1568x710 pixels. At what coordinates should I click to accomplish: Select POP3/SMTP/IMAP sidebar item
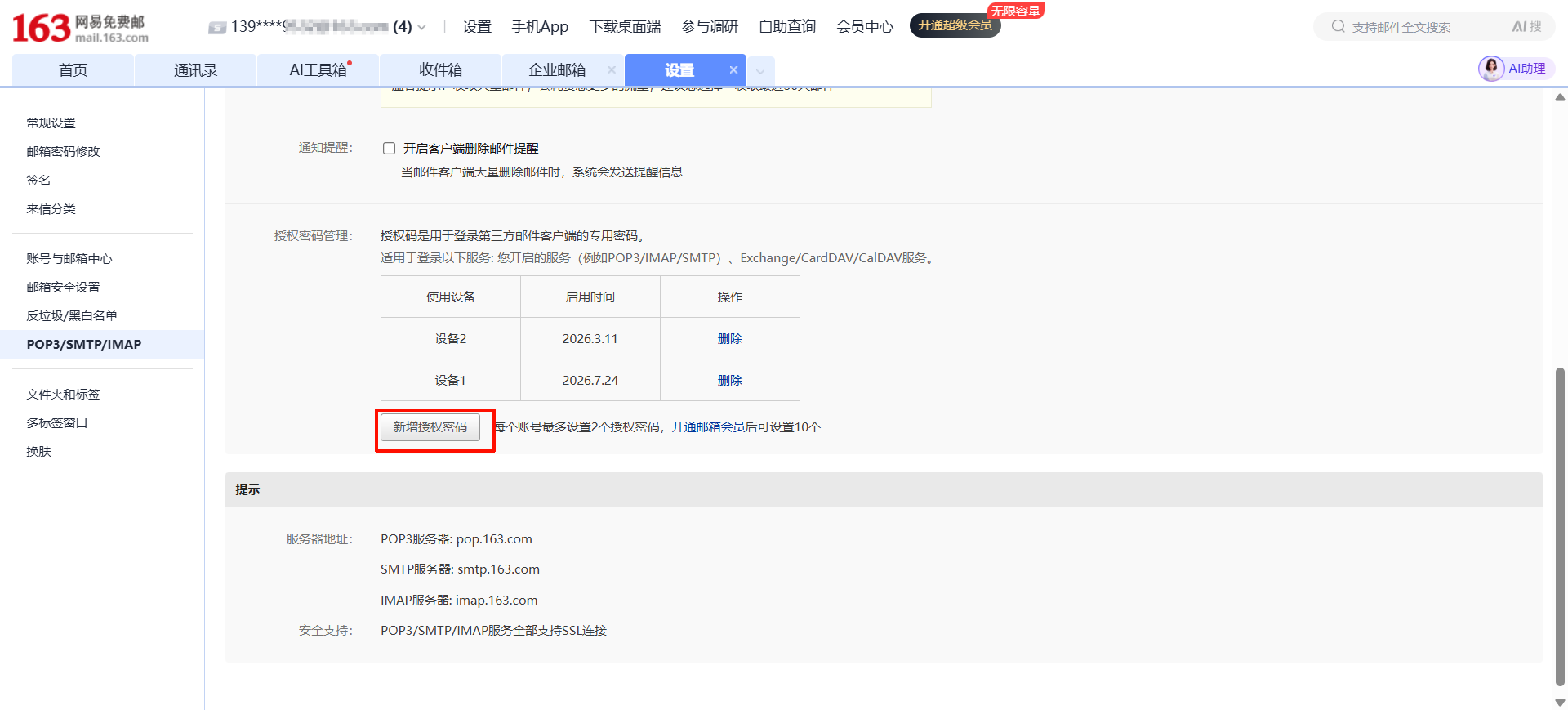[102, 345]
